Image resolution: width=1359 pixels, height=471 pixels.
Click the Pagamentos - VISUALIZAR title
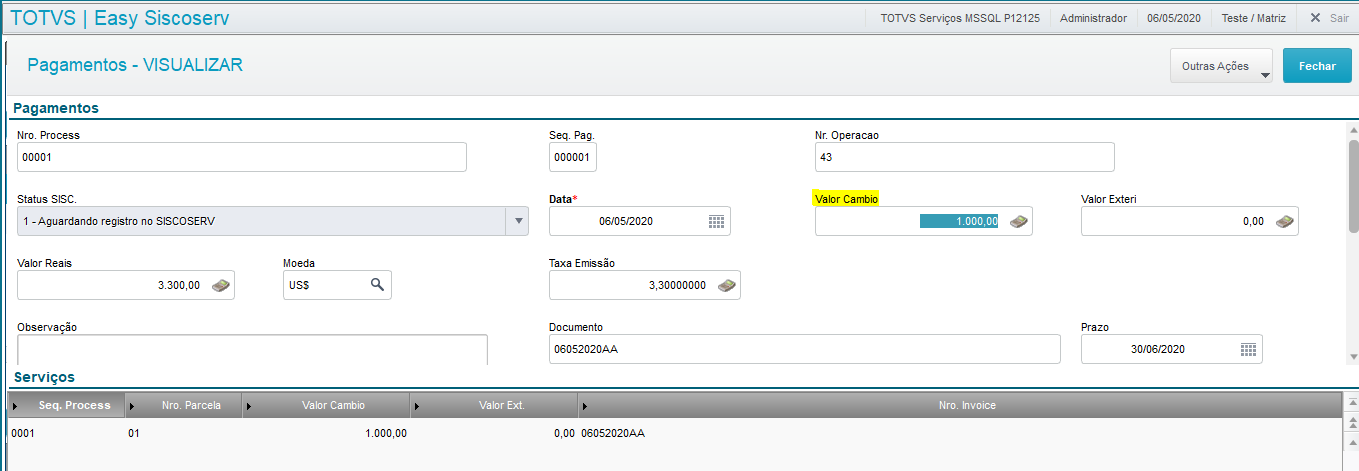[135, 65]
